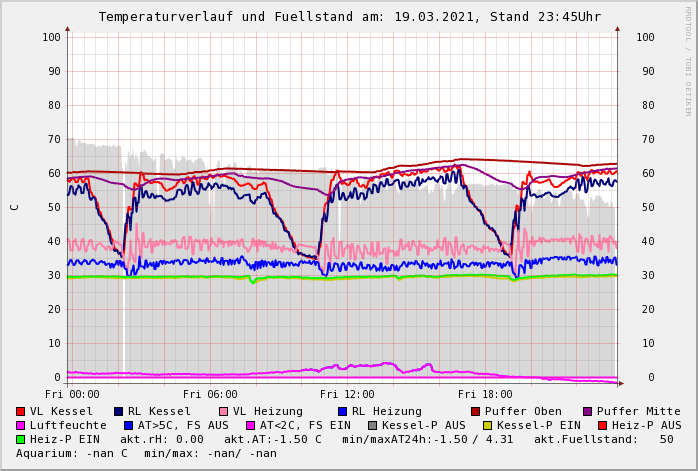Screen dimensions: 698x471
Task: Select the gray Kessel-P AUS swatch
Action: [373, 426]
